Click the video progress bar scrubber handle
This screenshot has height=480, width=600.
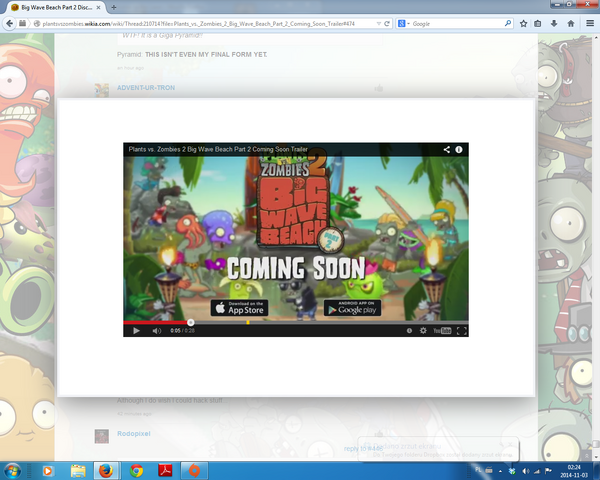(191, 322)
